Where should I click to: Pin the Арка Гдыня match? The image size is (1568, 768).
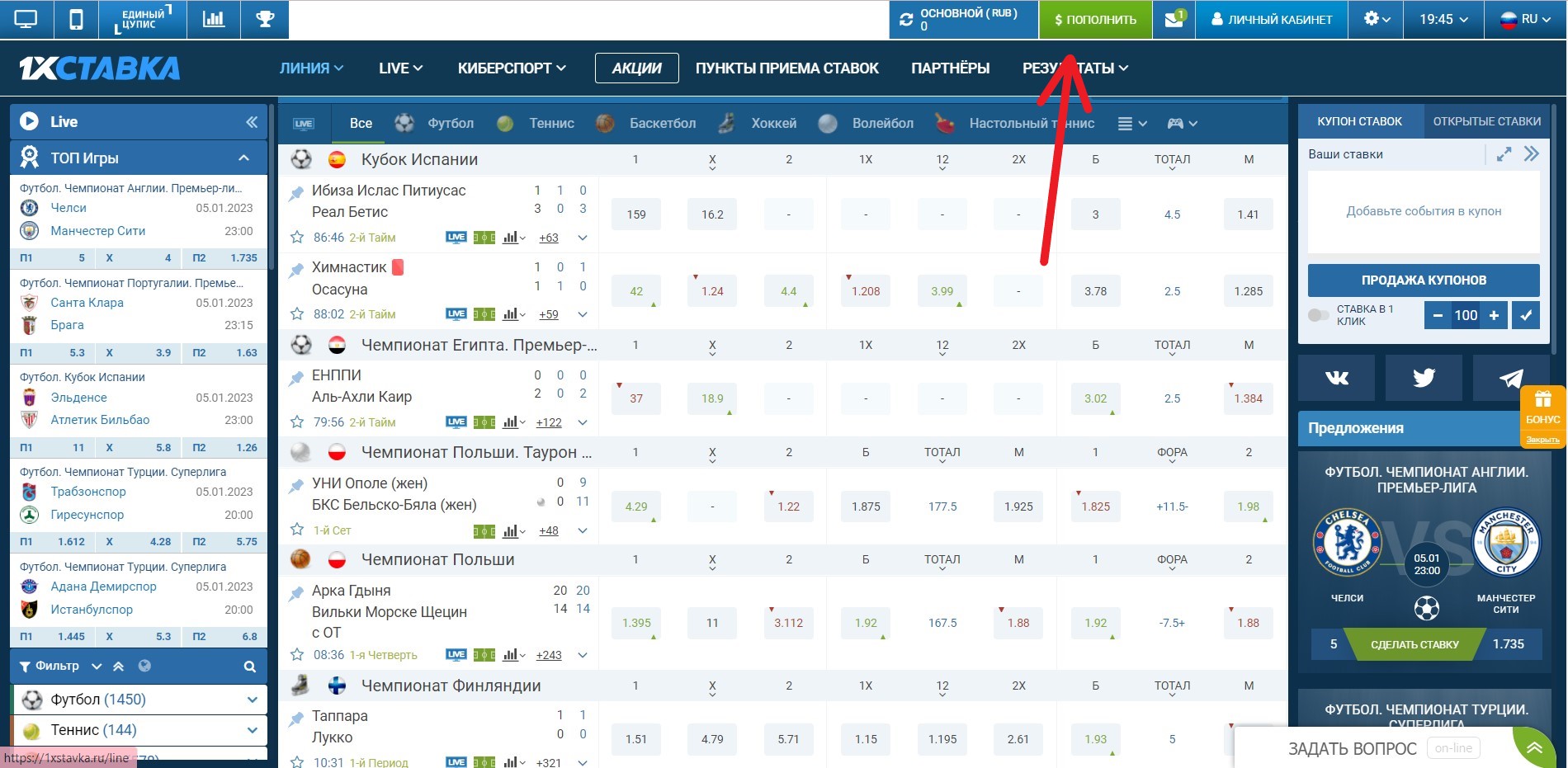(x=295, y=594)
